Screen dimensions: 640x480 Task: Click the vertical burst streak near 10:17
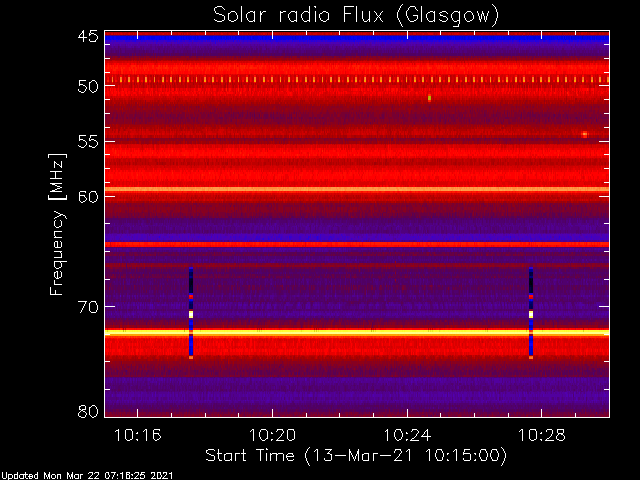(x=191, y=313)
